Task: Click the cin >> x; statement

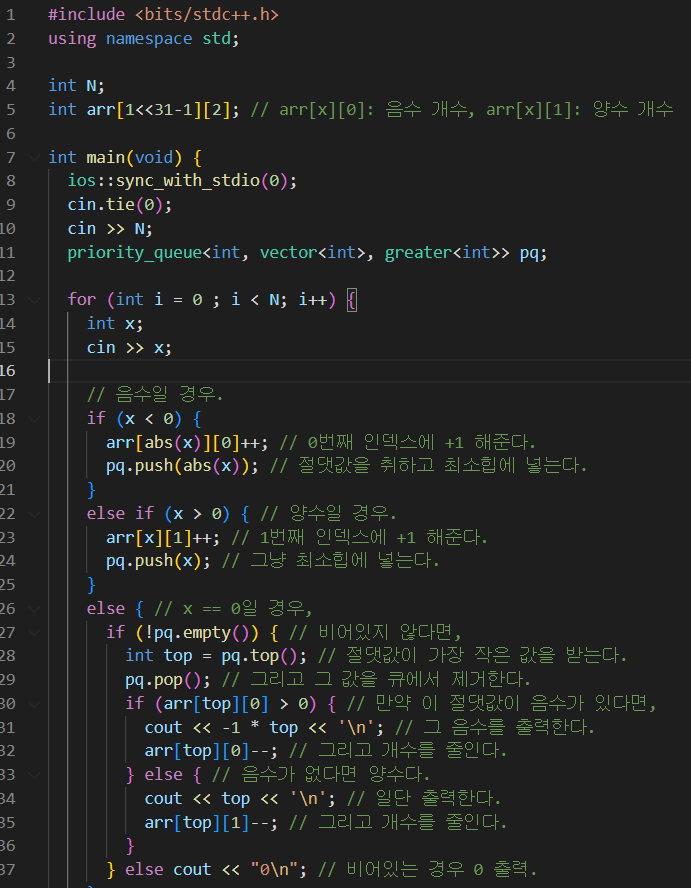Action: pyautogui.click(x=129, y=347)
